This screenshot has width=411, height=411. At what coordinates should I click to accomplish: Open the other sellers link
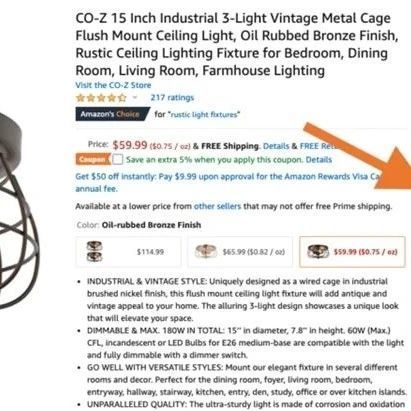(x=217, y=206)
